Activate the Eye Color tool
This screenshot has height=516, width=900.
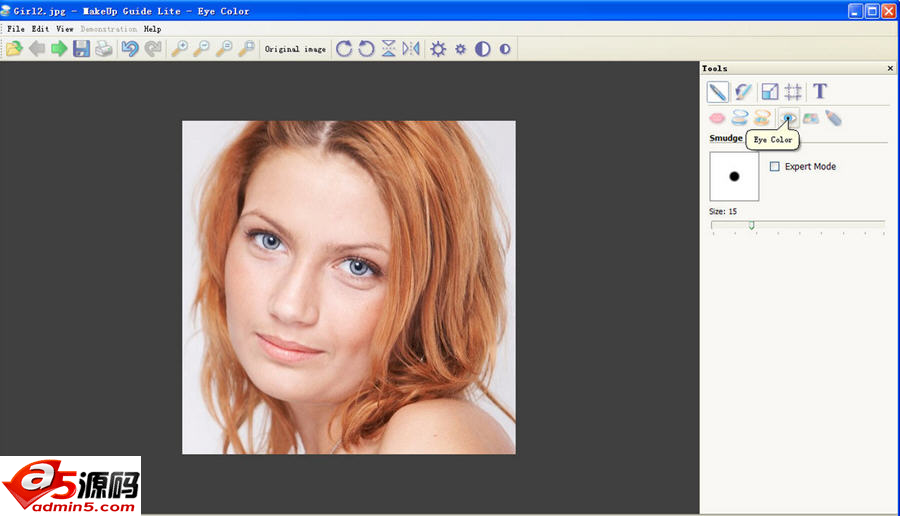tap(788, 118)
